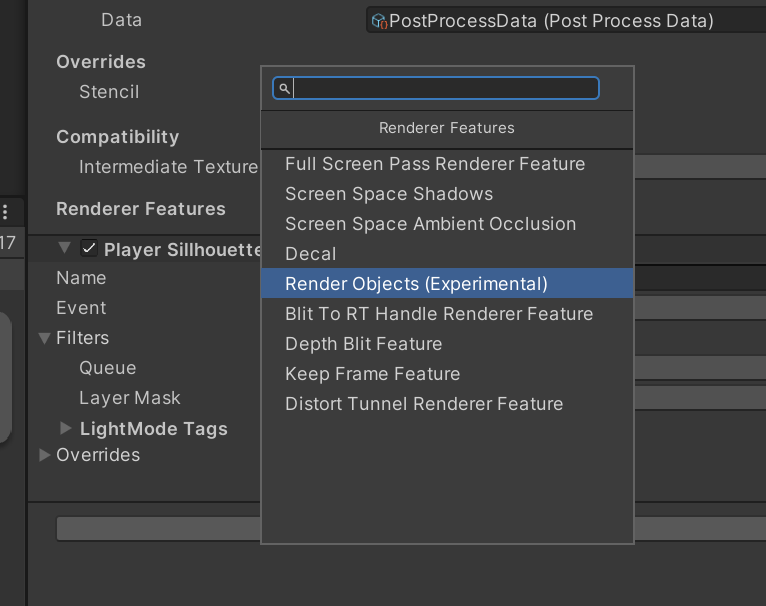Toggle the Player Sillhouette feature checkbox

(x=89, y=249)
